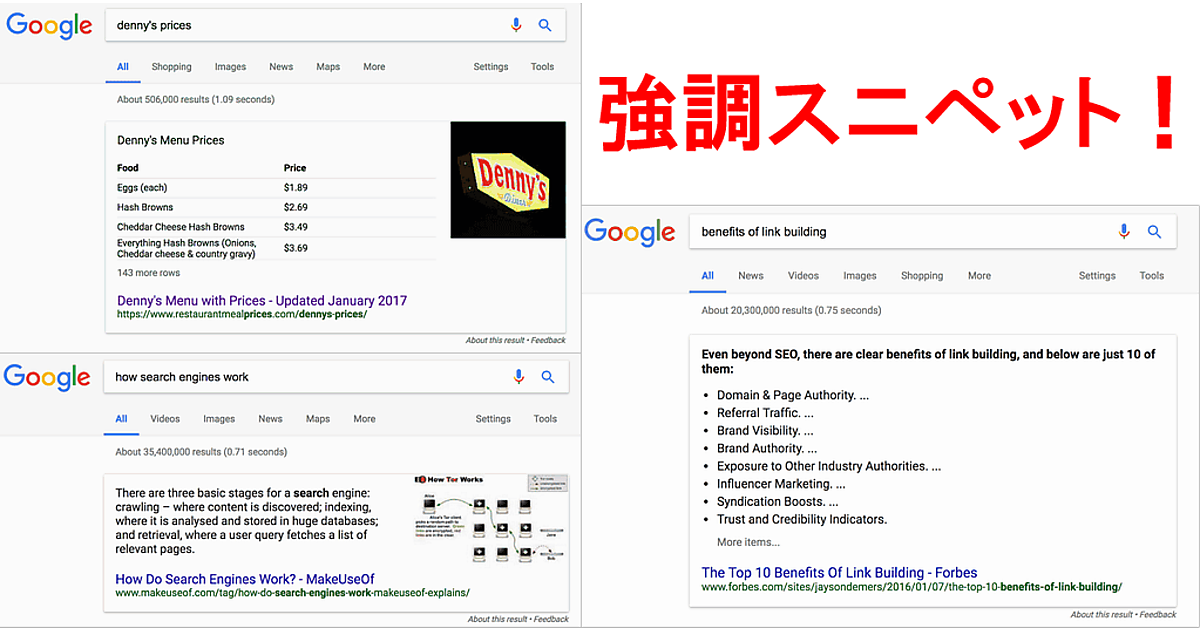Expand More menu in denny's prices results
The image size is (1200, 630).
(x=374, y=67)
